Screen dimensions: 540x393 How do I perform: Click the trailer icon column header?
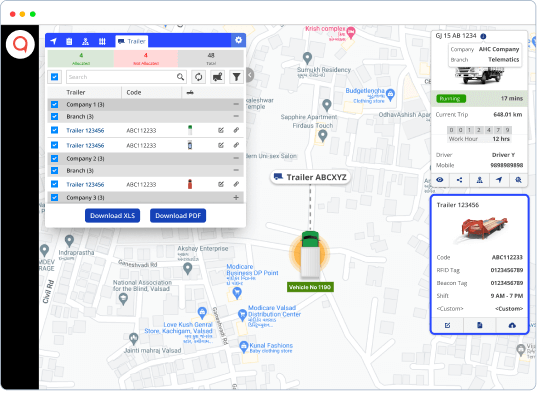(190, 92)
